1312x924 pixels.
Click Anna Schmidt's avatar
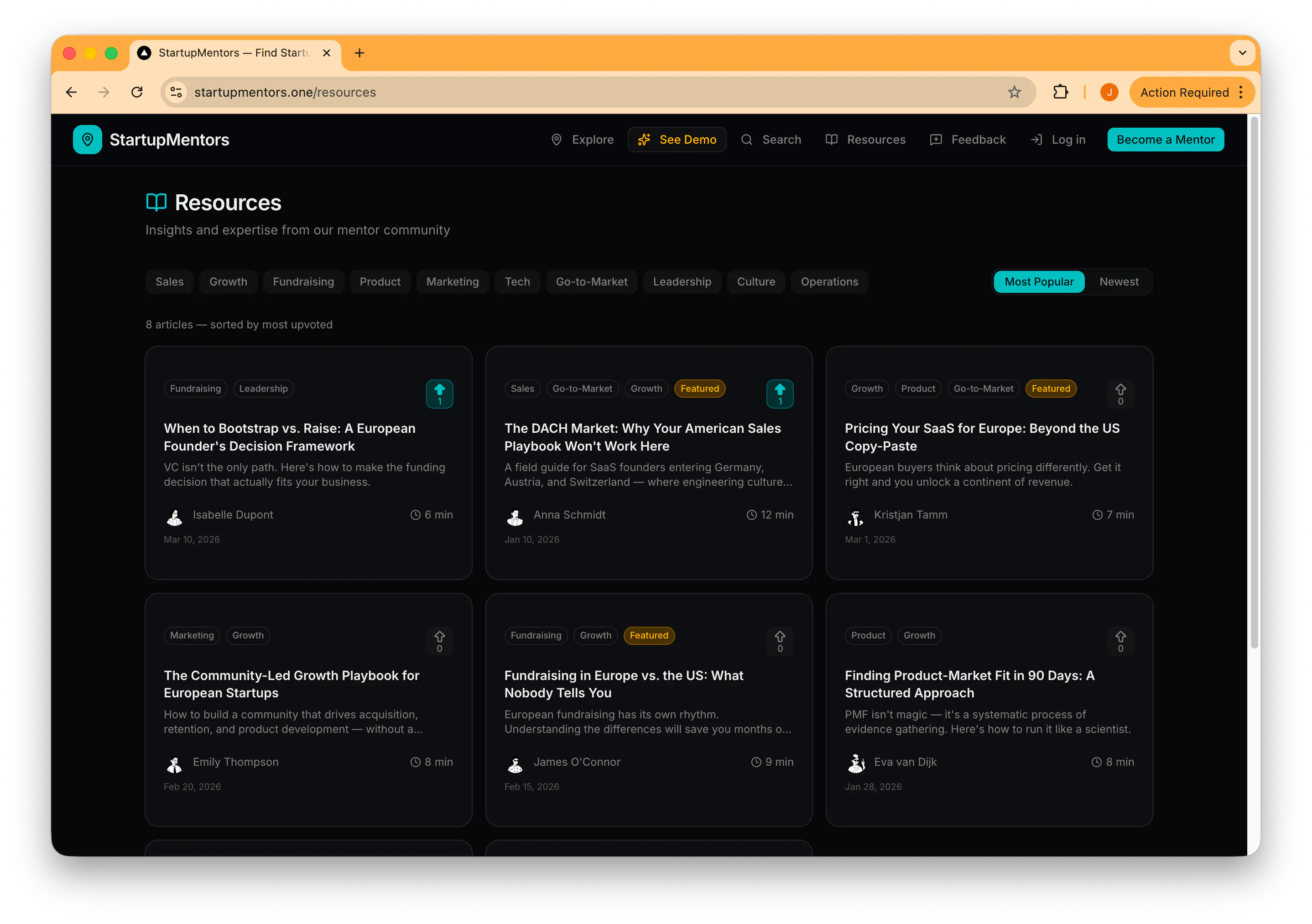coord(515,517)
